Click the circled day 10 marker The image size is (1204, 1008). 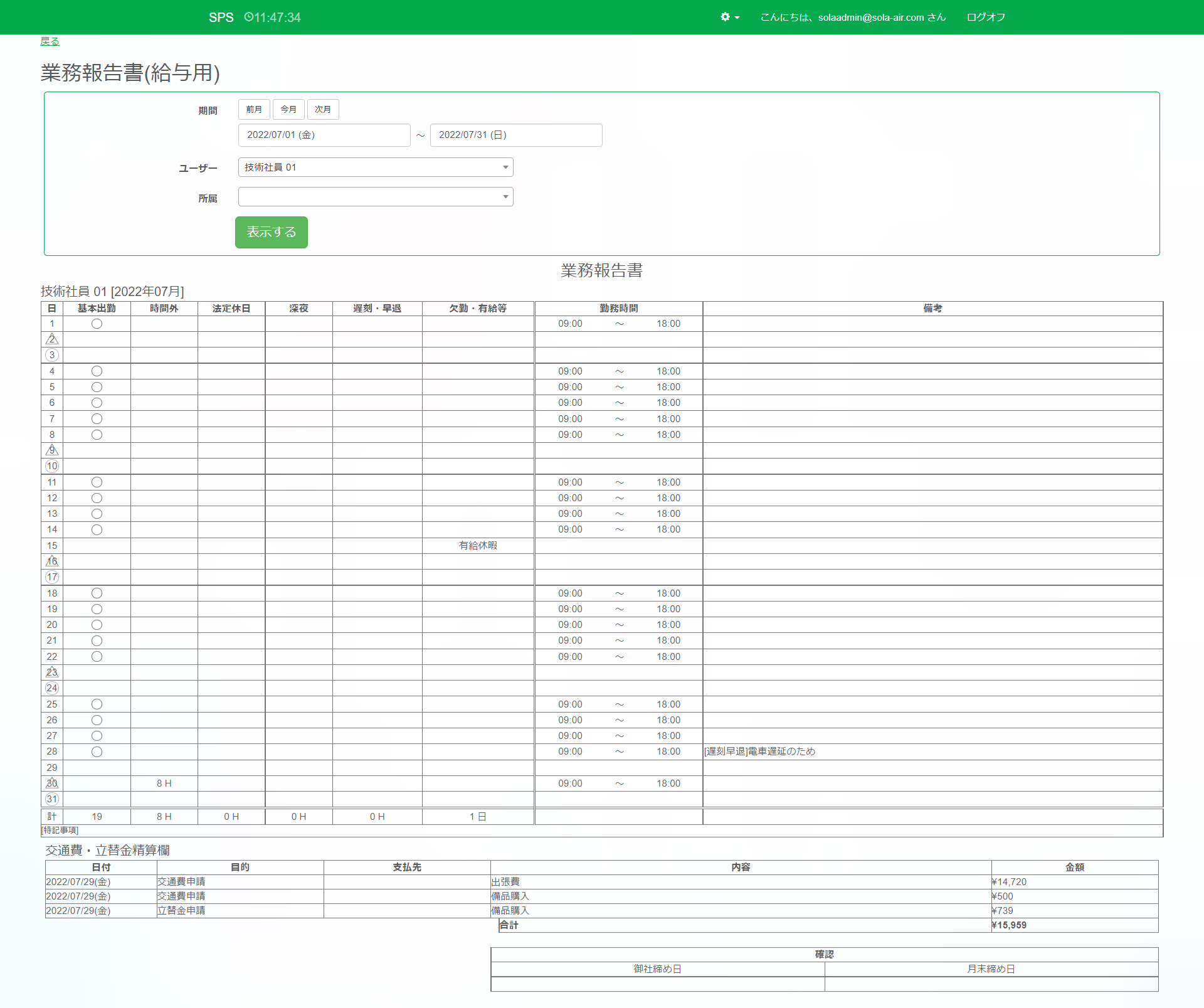52,466
